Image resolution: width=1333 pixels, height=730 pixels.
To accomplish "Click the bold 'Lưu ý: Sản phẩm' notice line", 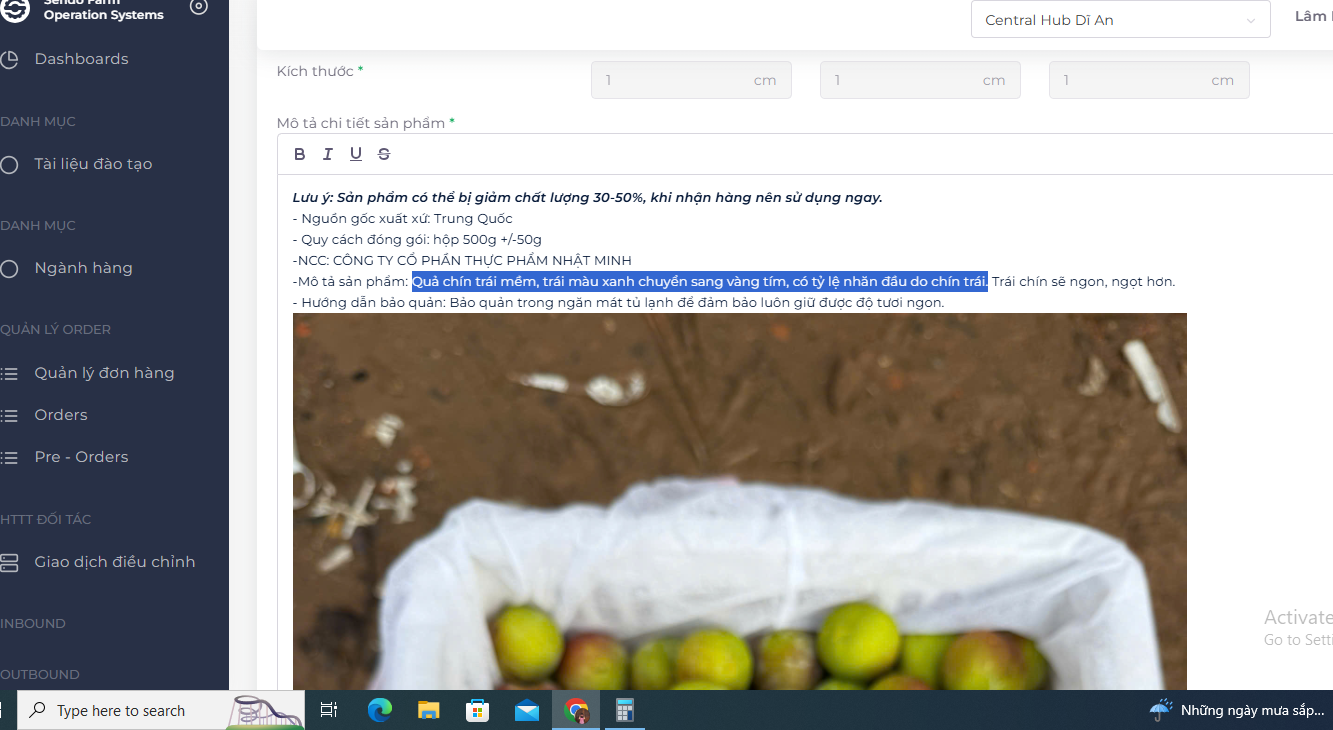I will 587,197.
